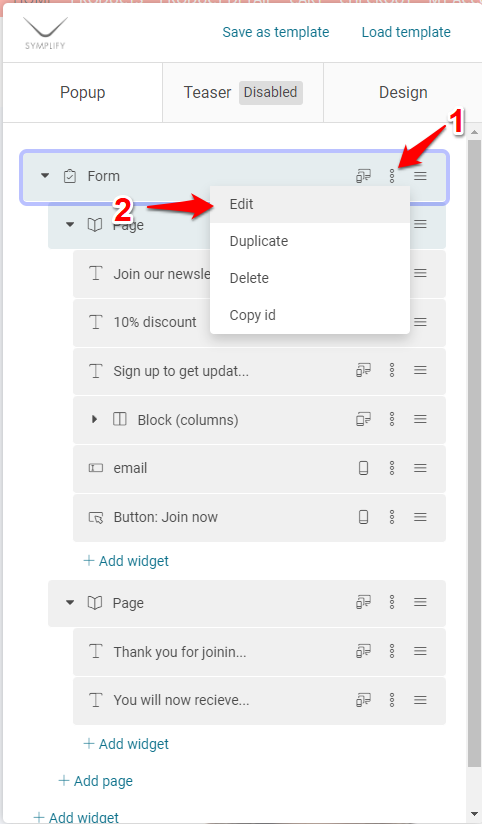
Task: Collapse the Form tree item
Action: tap(45, 176)
